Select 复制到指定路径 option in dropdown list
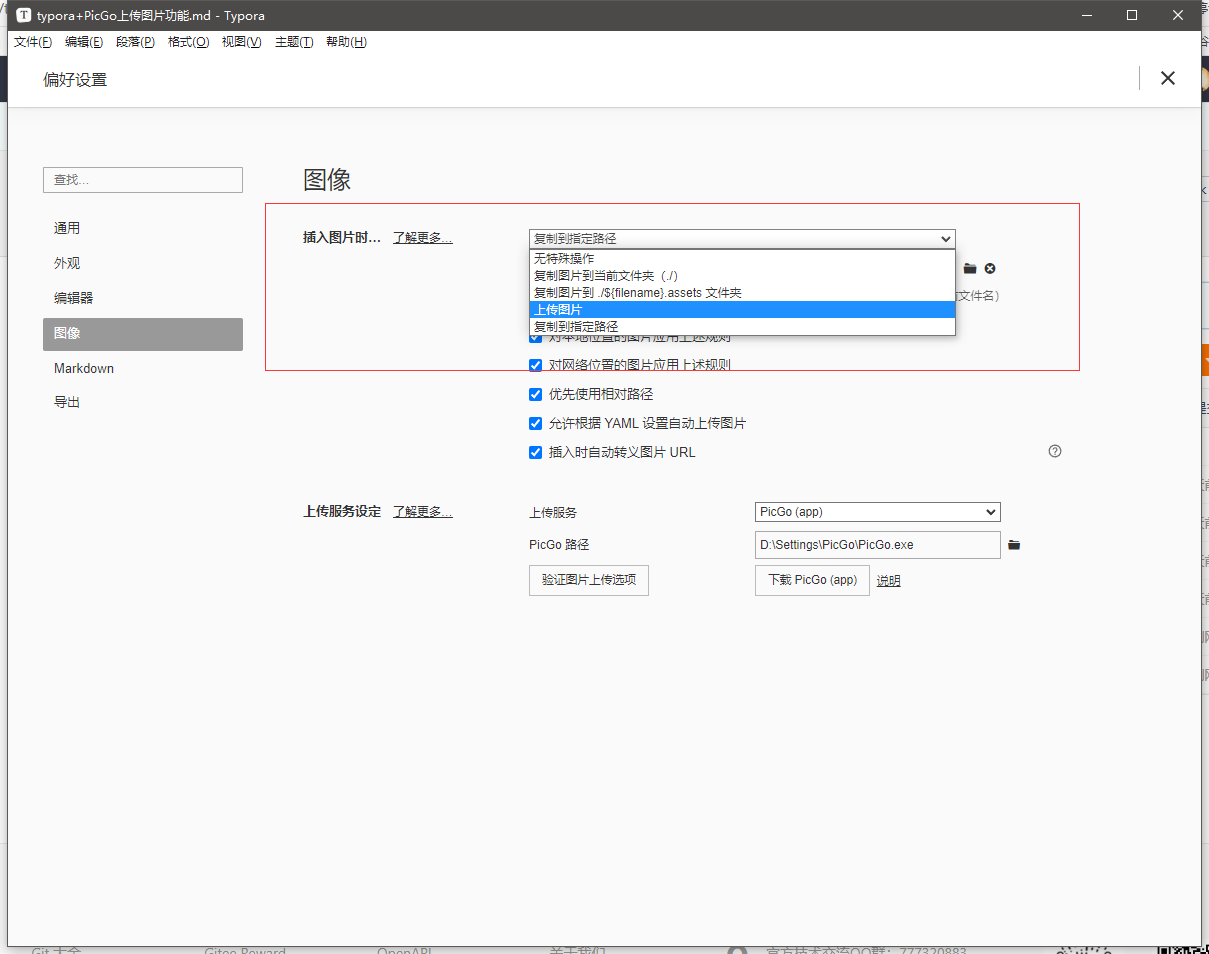 (742, 326)
